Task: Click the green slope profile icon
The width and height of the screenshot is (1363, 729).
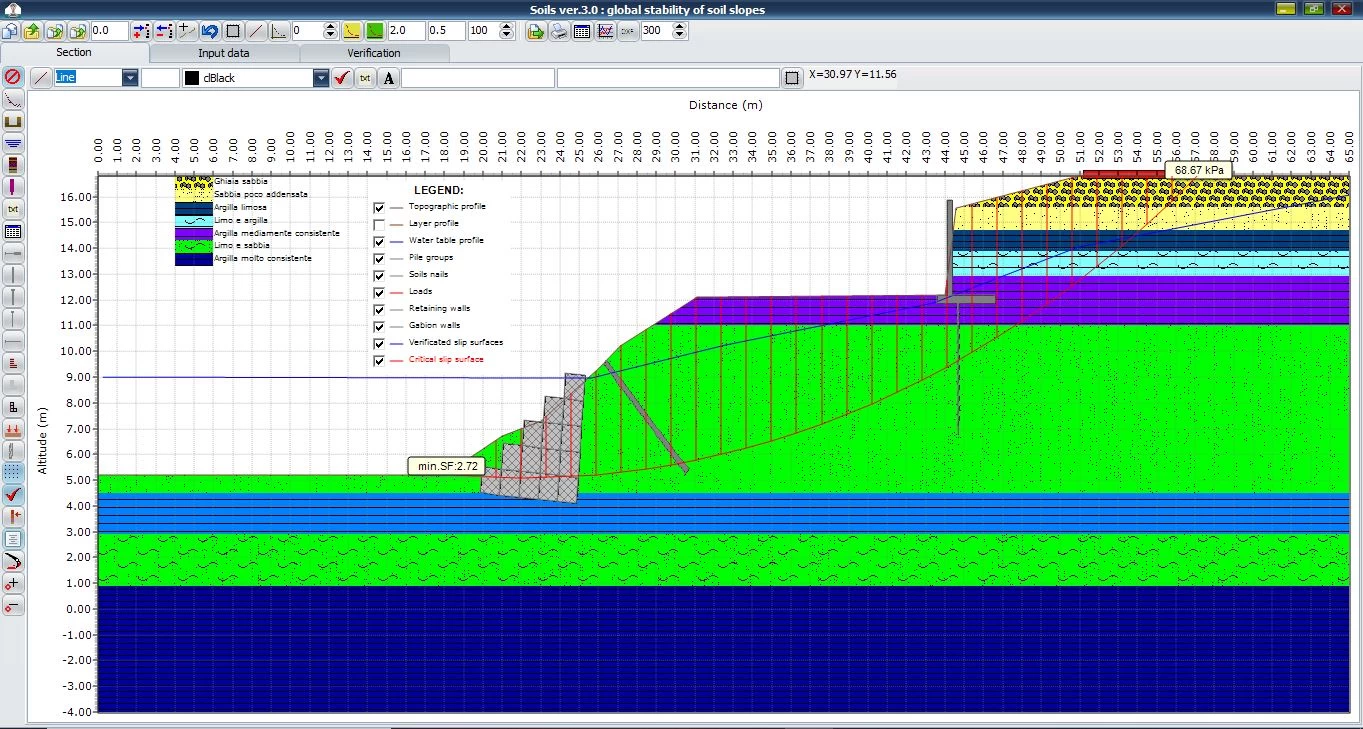Action: click(x=375, y=31)
